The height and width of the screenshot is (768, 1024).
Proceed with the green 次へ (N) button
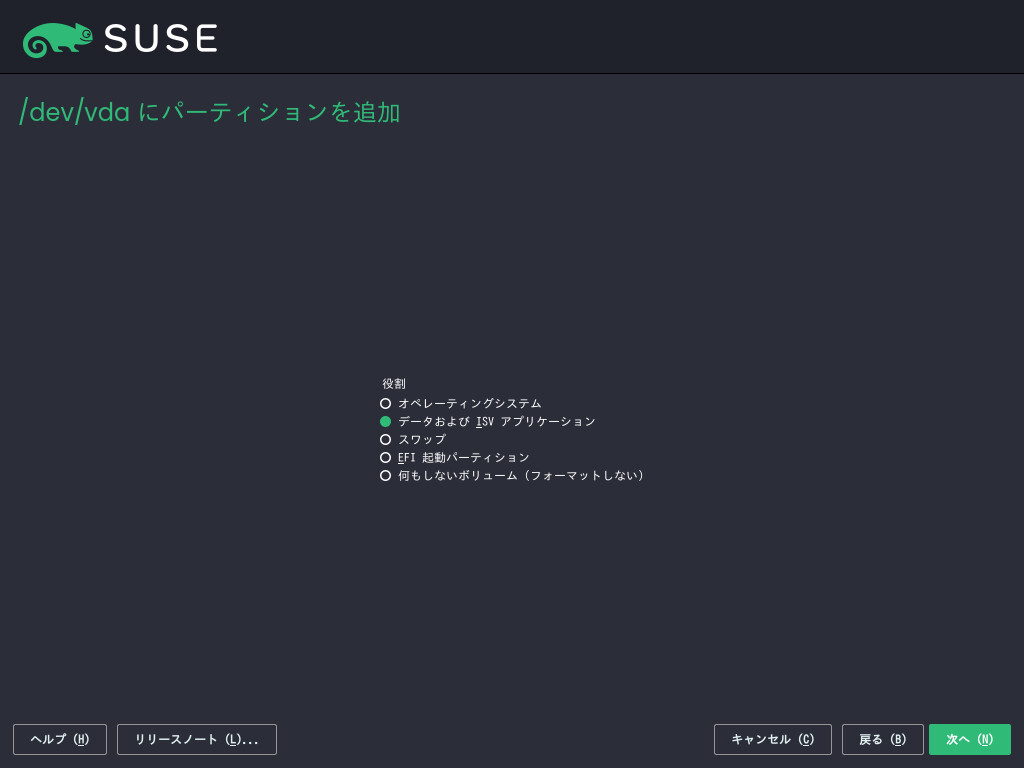click(970, 739)
